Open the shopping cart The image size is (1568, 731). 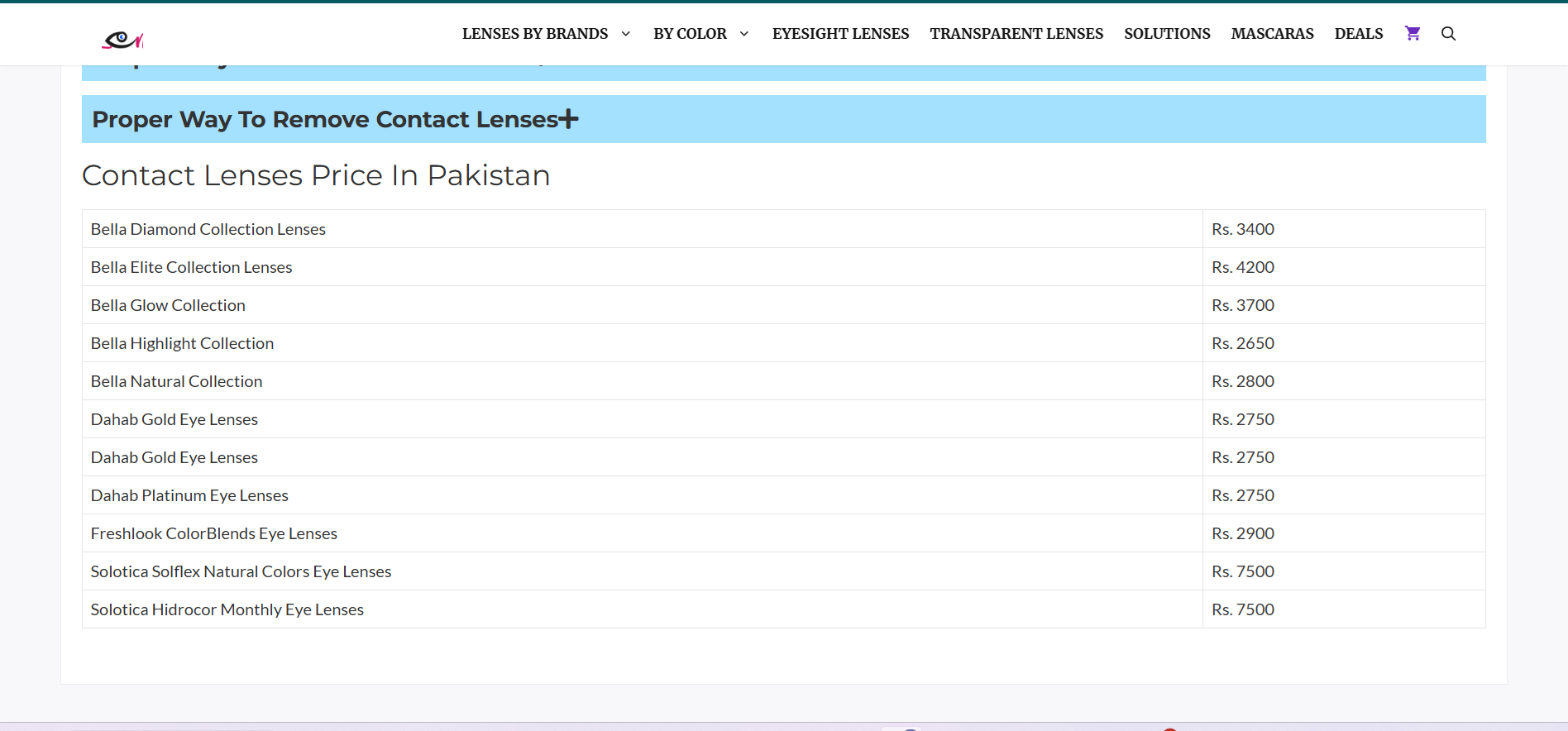click(x=1413, y=33)
